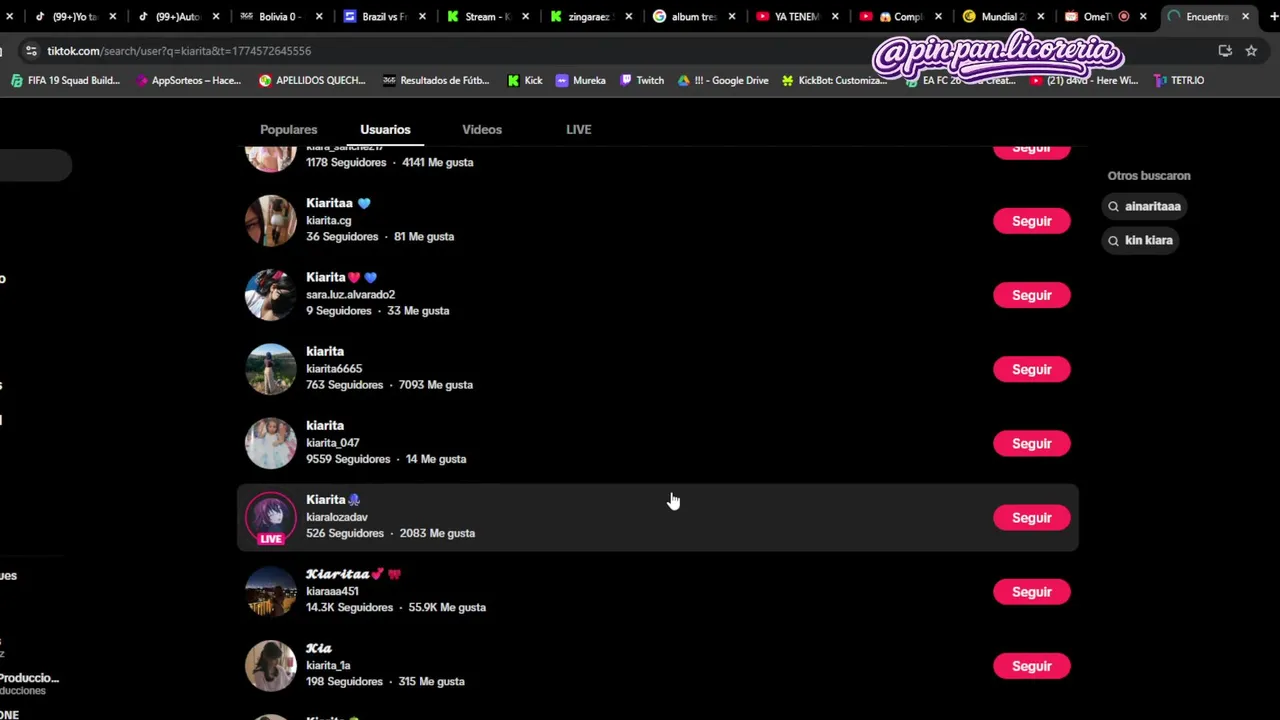Open AppSorteos bookmark
The width and height of the screenshot is (1280, 720).
click(x=188, y=80)
